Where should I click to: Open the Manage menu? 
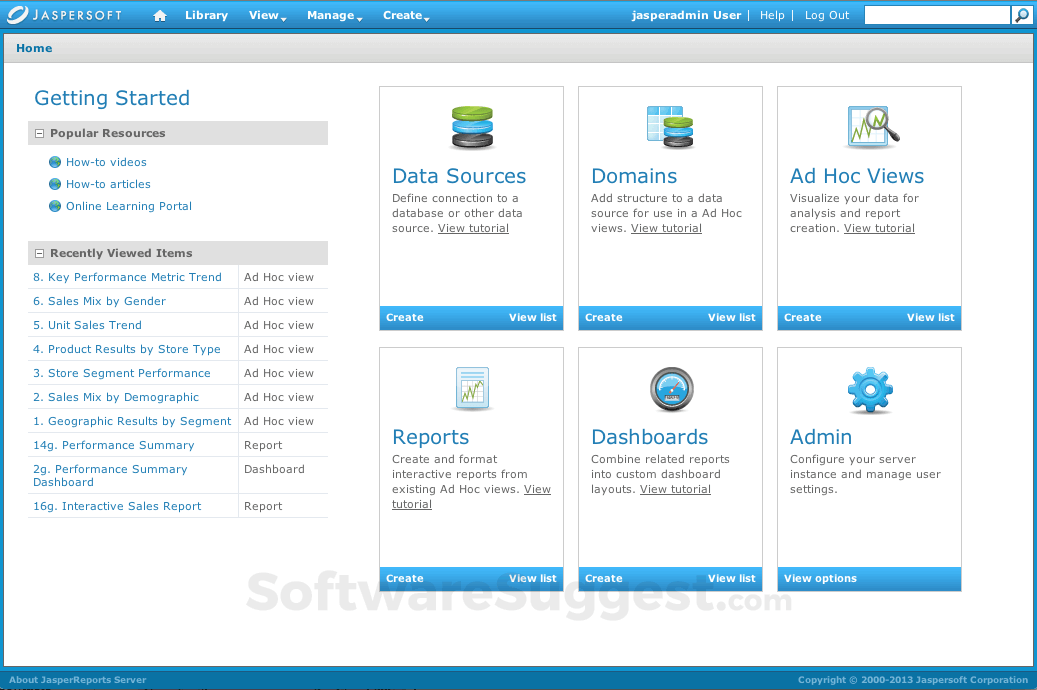[330, 16]
